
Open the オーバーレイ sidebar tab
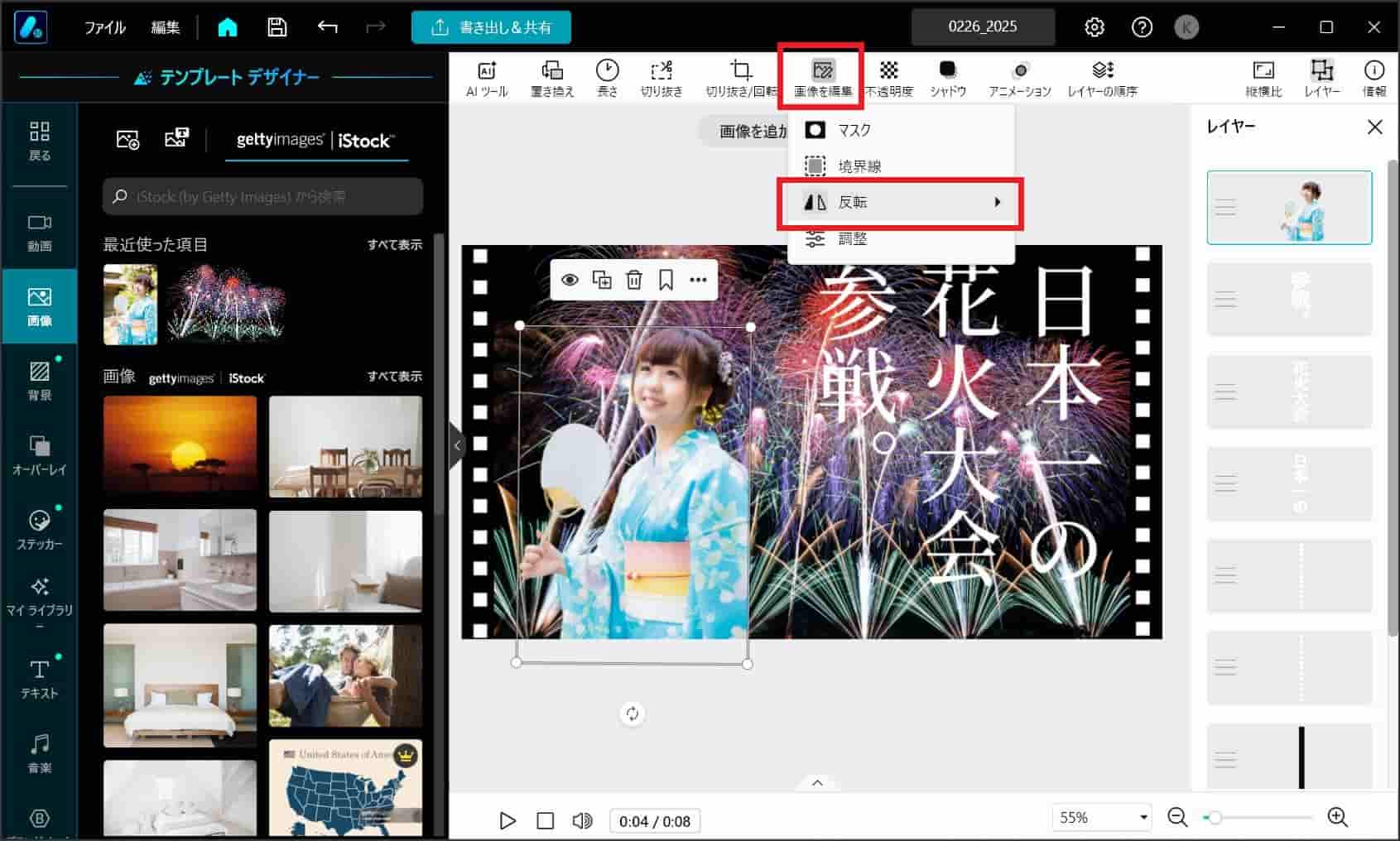point(40,456)
